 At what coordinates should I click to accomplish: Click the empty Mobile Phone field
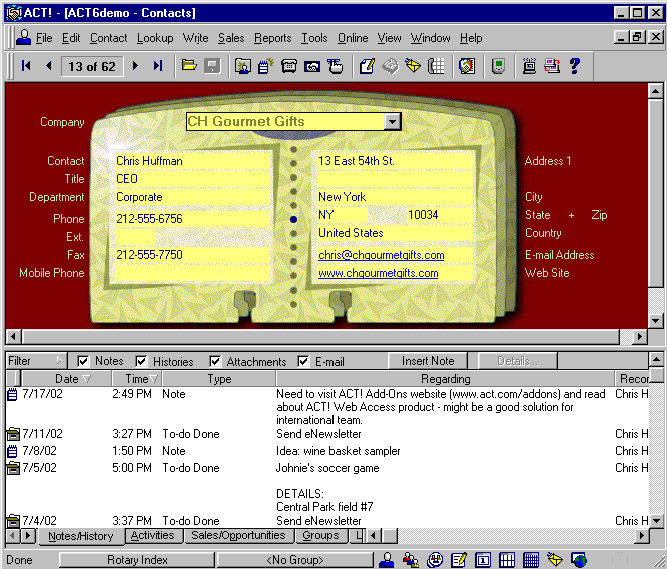pos(192,273)
